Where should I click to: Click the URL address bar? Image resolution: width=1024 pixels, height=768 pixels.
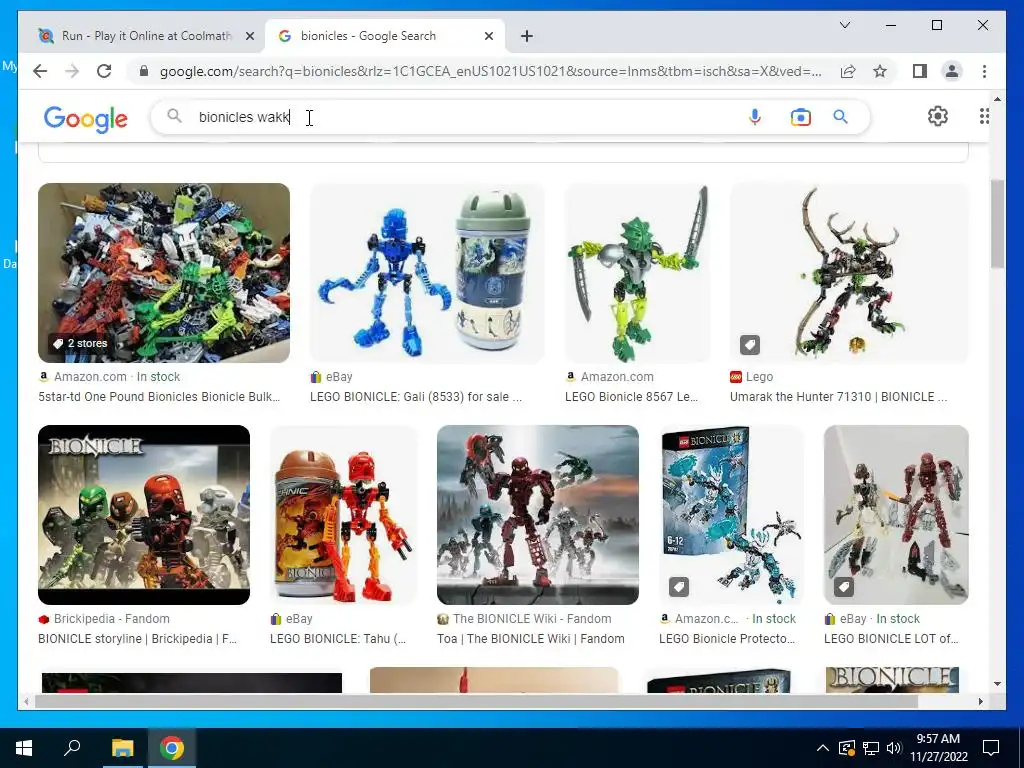490,71
